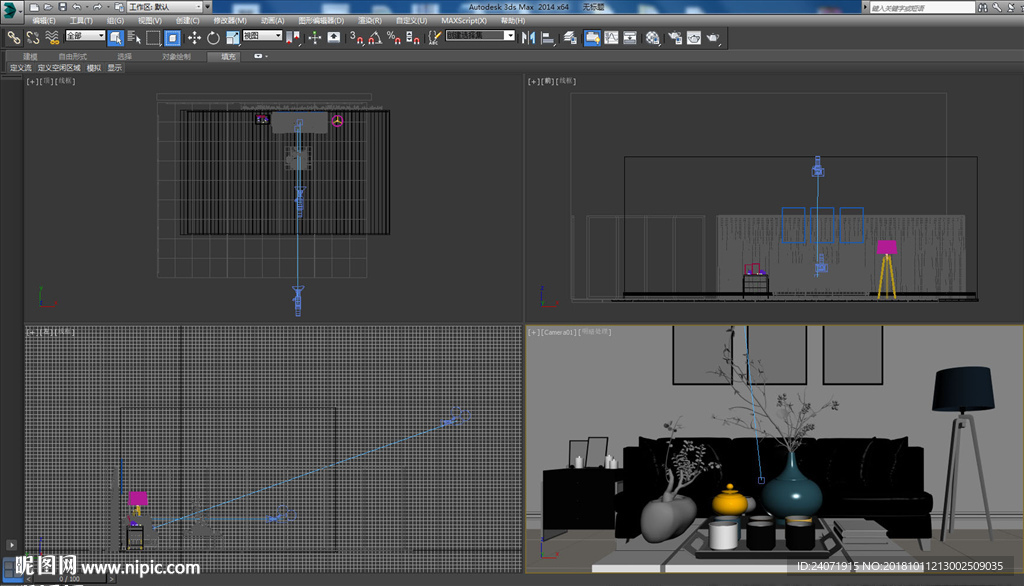The height and width of the screenshot is (586, 1024).
Task: Toggle the Spinner Snap button
Action: point(413,38)
